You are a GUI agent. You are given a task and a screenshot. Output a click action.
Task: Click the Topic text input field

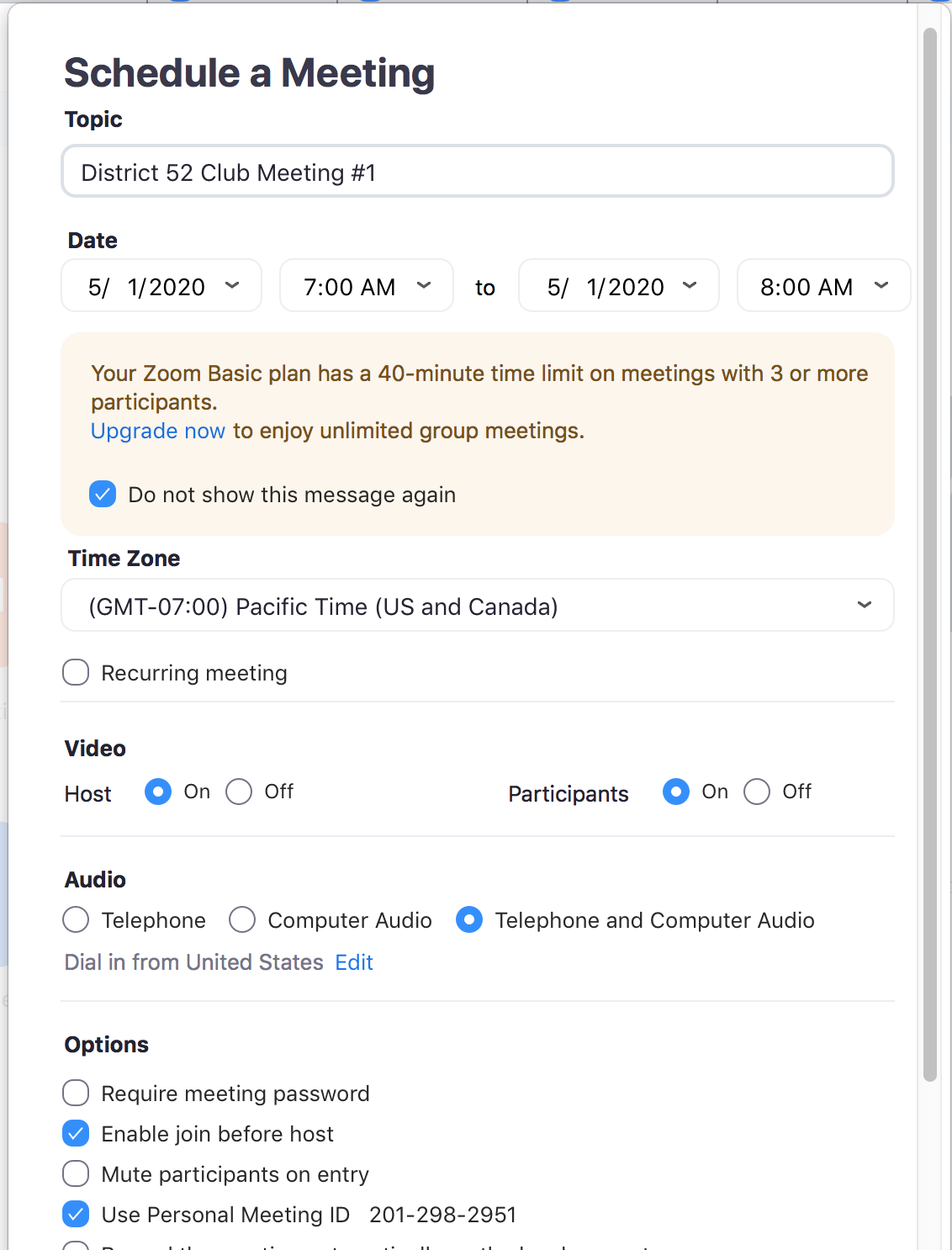click(477, 172)
